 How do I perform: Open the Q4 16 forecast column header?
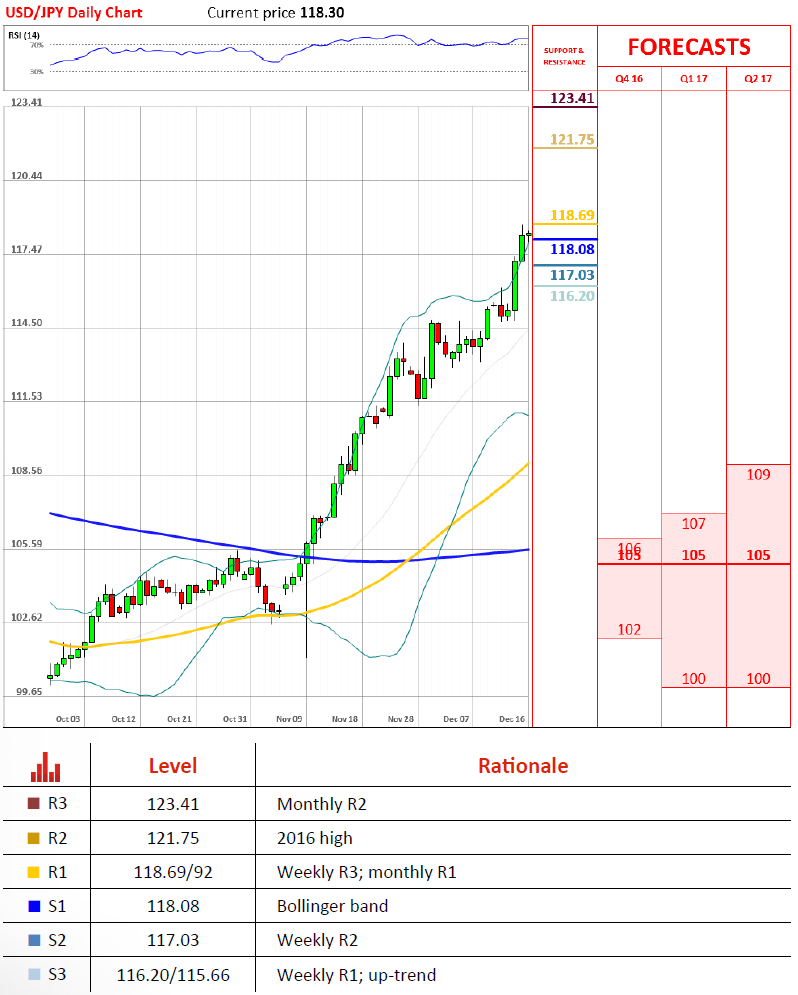coord(629,79)
